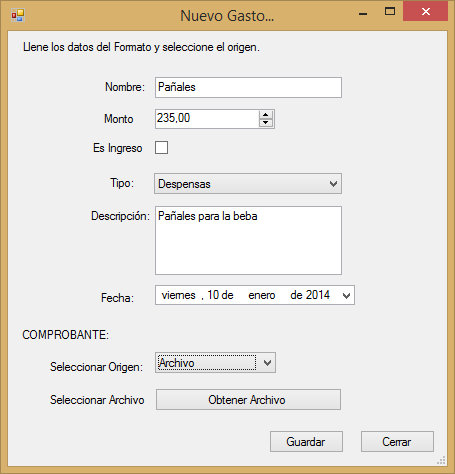The image size is (455, 474).
Task: Click the Archivo text in origin combo
Action: click(176, 363)
